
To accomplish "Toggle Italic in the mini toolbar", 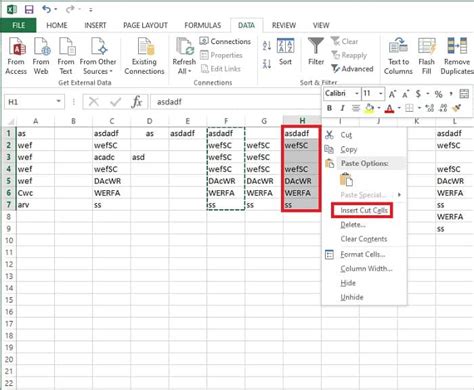I will tap(342, 108).
